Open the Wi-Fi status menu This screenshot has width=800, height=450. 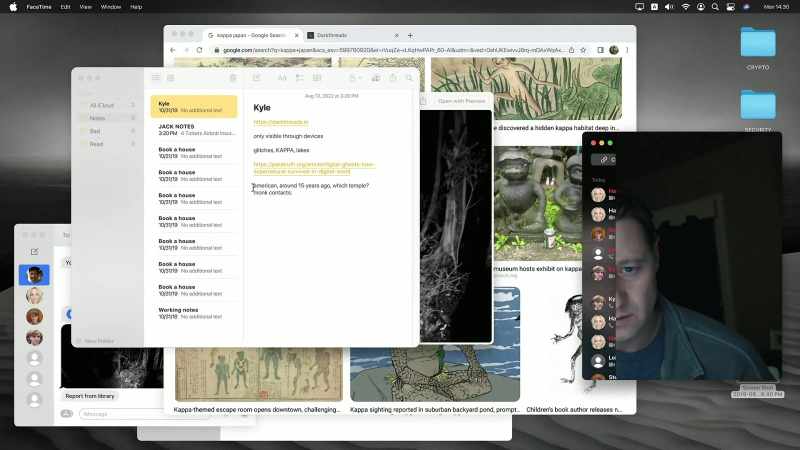[x=686, y=7]
